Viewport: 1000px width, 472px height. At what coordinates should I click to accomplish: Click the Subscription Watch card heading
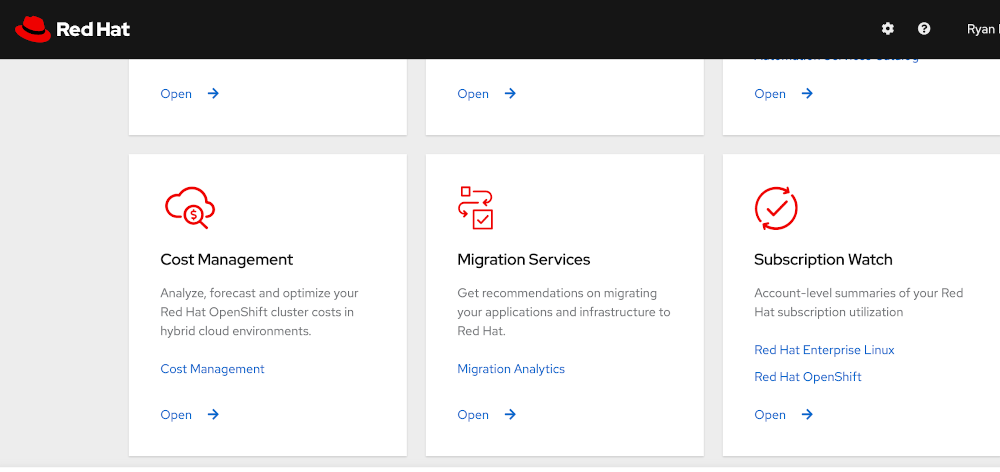click(x=823, y=260)
